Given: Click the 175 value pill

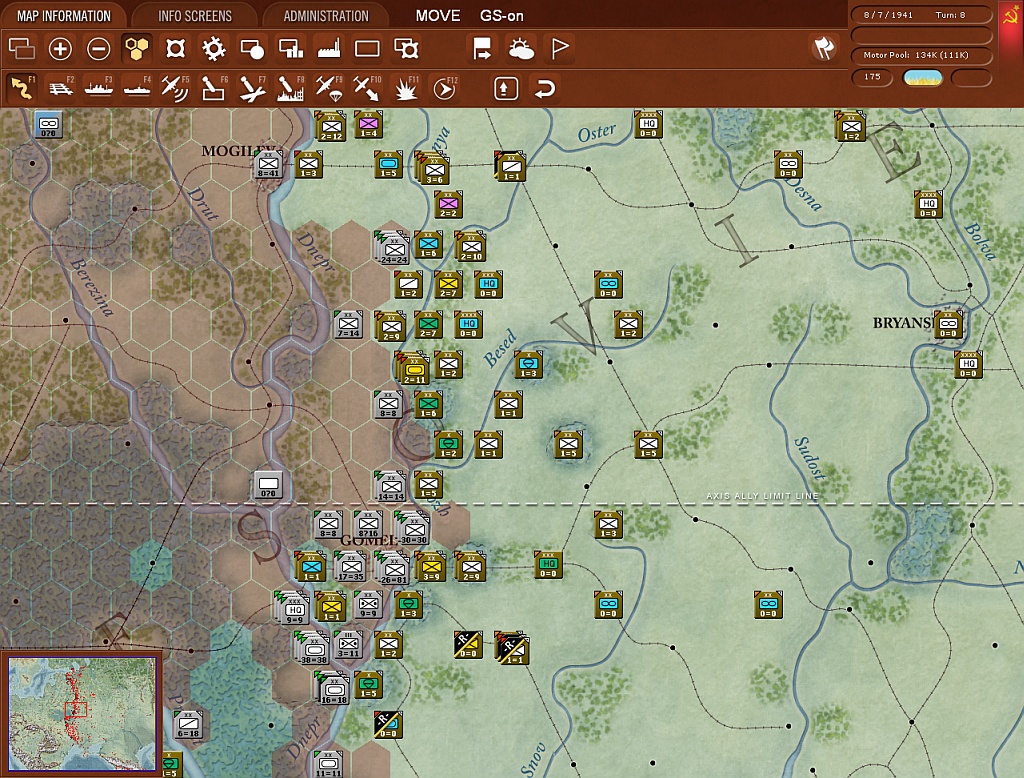Looking at the screenshot, I should (x=872, y=78).
